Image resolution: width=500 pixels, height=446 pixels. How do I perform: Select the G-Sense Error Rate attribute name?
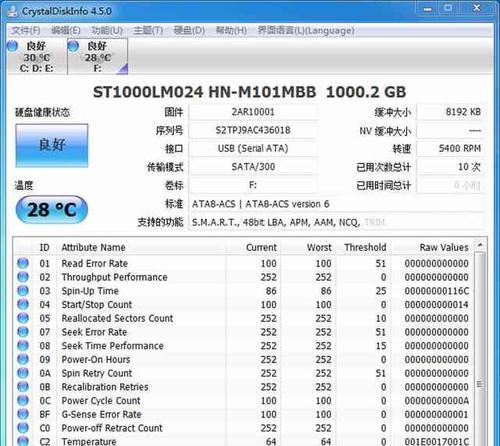tap(101, 414)
